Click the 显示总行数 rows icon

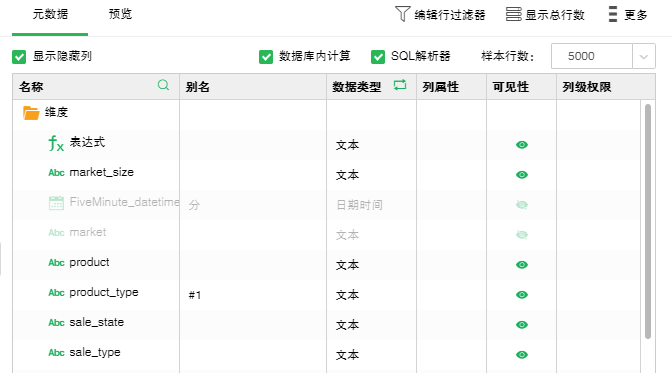[513, 14]
